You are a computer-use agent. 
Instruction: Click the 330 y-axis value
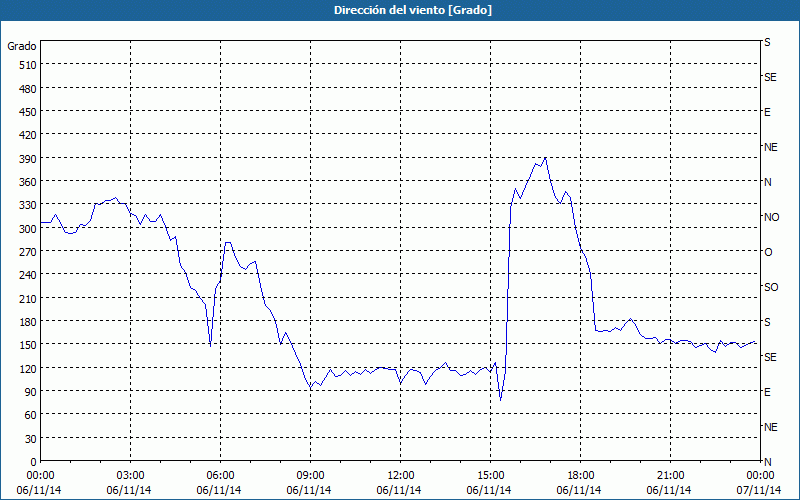[x=29, y=205]
